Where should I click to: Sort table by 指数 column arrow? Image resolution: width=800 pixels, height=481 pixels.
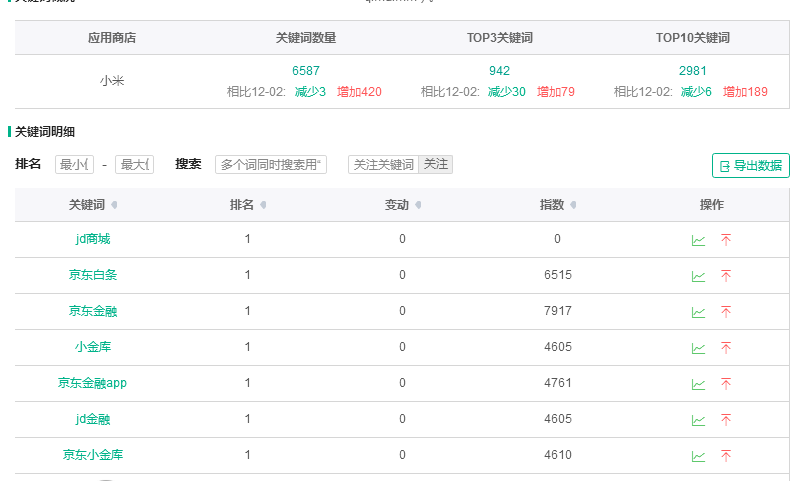pyautogui.click(x=573, y=205)
